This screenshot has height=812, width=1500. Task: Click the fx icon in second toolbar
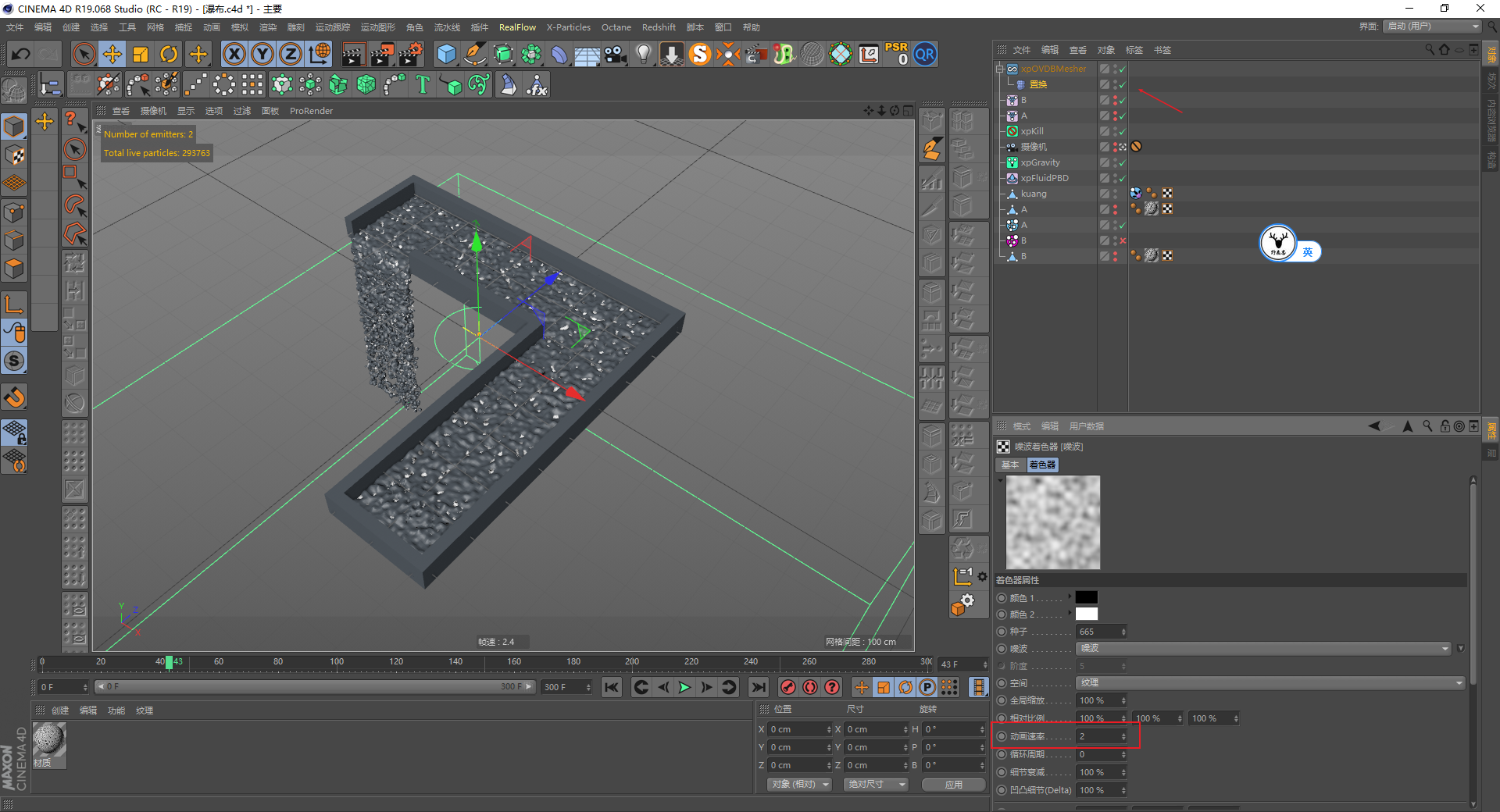pos(537,84)
